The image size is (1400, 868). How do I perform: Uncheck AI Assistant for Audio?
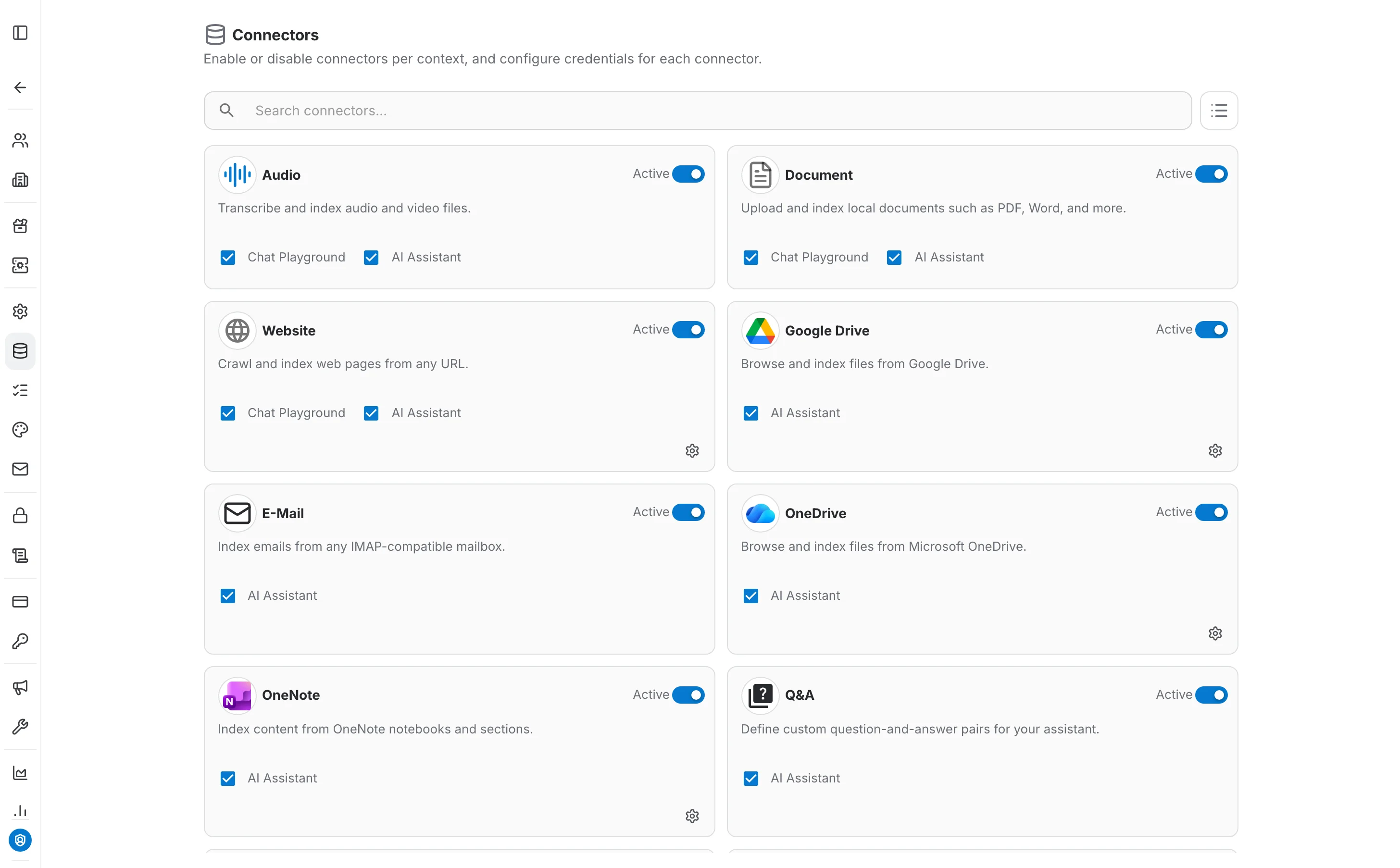[x=371, y=257]
